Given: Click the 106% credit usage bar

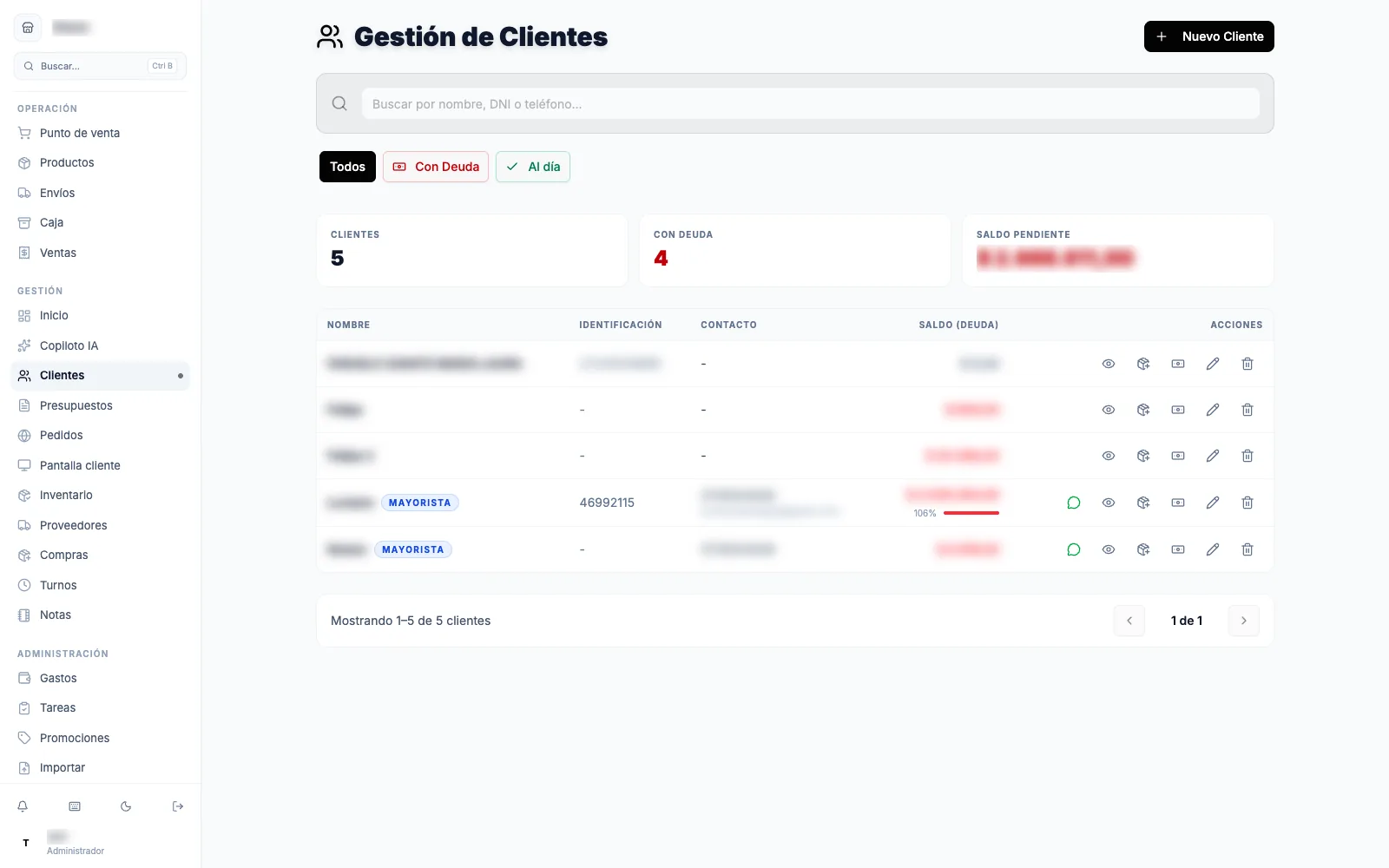Looking at the screenshot, I should click(x=971, y=513).
